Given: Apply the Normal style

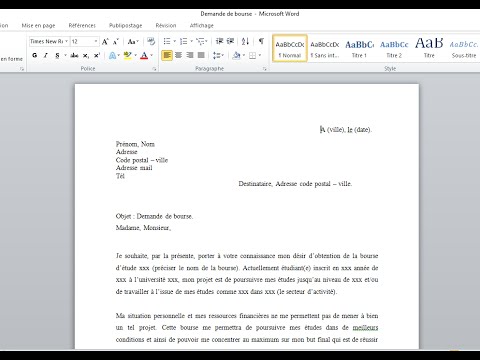Looking at the screenshot, I should (x=290, y=48).
